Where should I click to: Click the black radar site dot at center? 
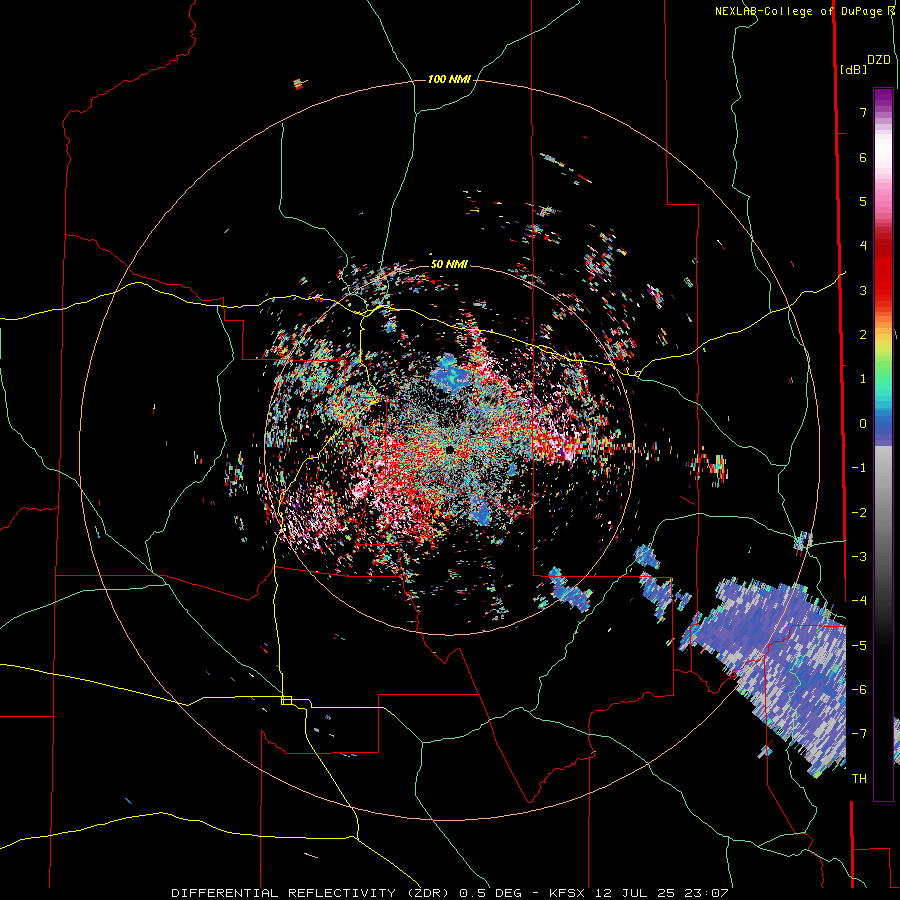point(449,450)
